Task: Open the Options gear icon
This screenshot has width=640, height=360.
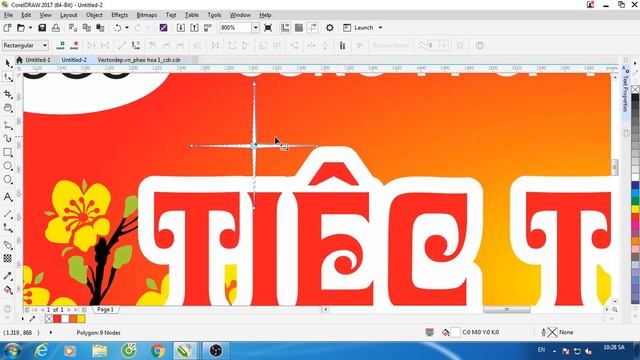Action: (x=329, y=28)
